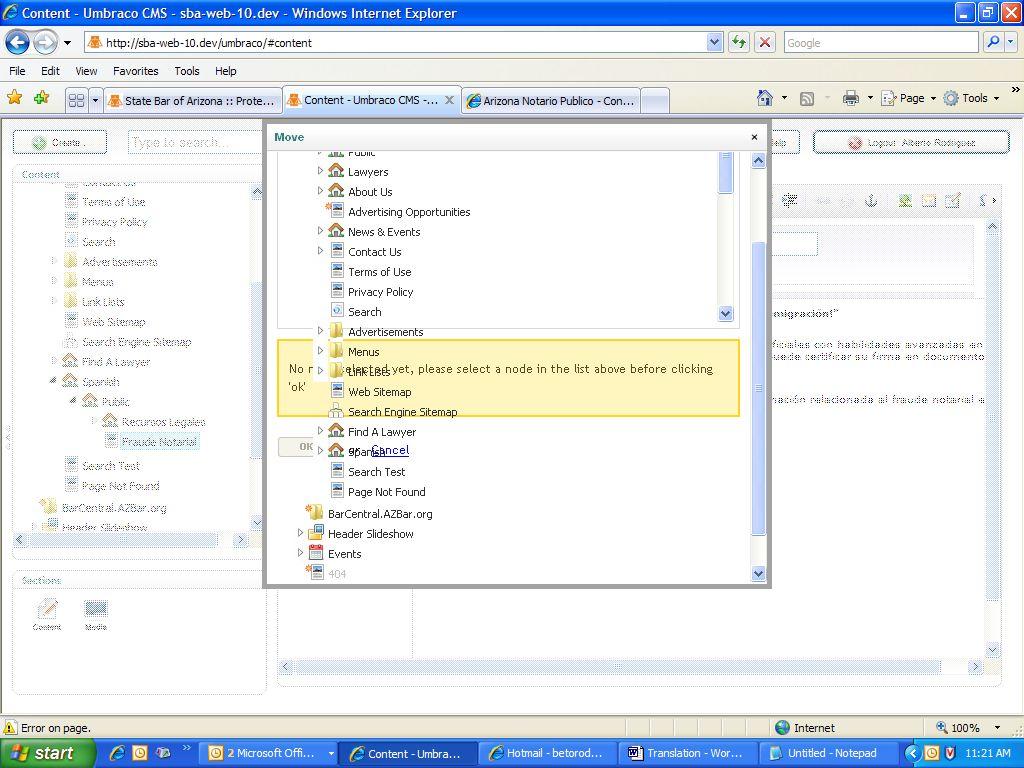The height and width of the screenshot is (768, 1024).
Task: Select Page Not Found in Move dialog
Action: pos(387,492)
